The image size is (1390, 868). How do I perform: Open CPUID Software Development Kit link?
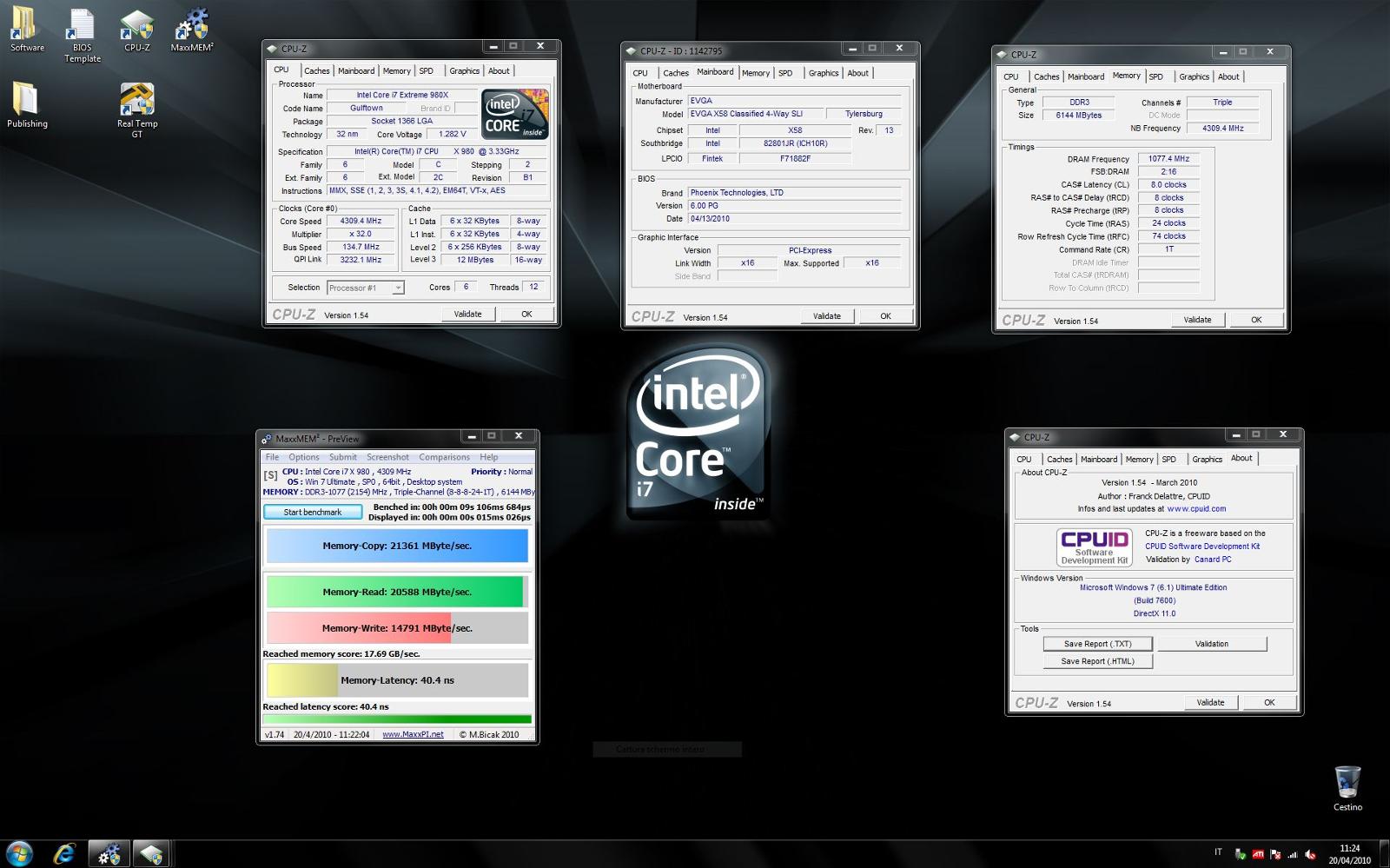pos(1202,547)
